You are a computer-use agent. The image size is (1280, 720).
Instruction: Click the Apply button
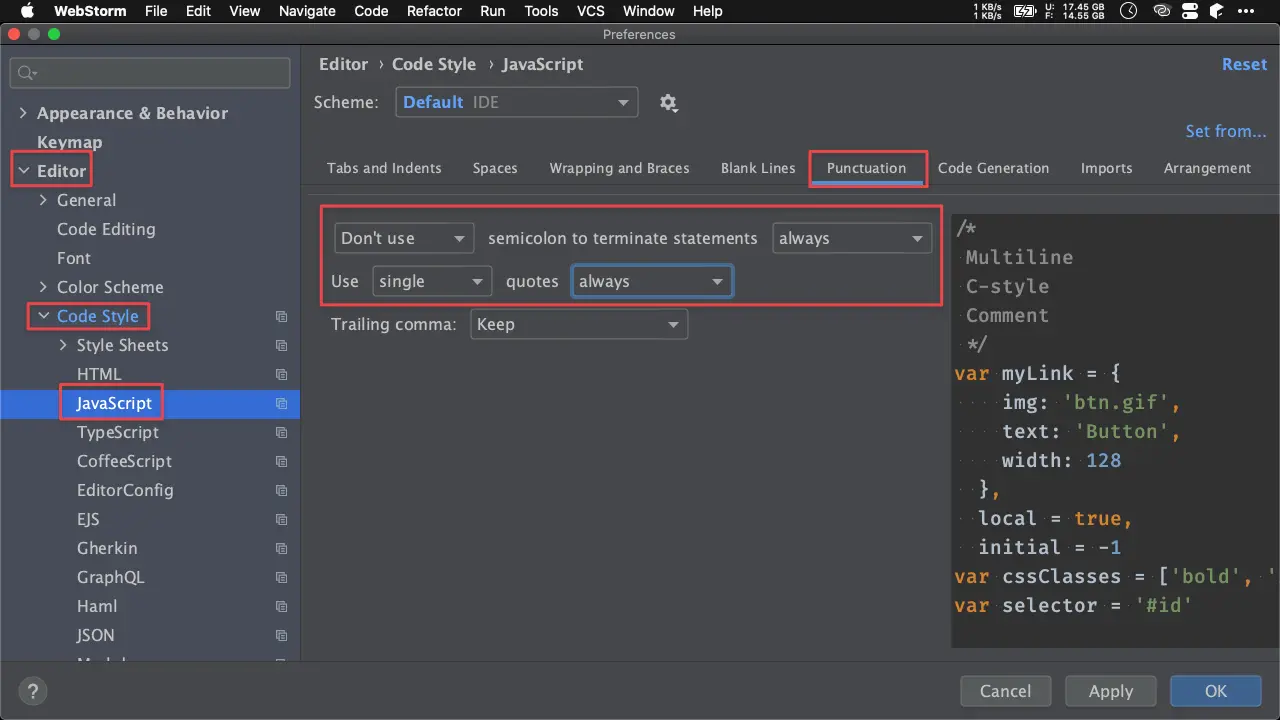click(1110, 691)
